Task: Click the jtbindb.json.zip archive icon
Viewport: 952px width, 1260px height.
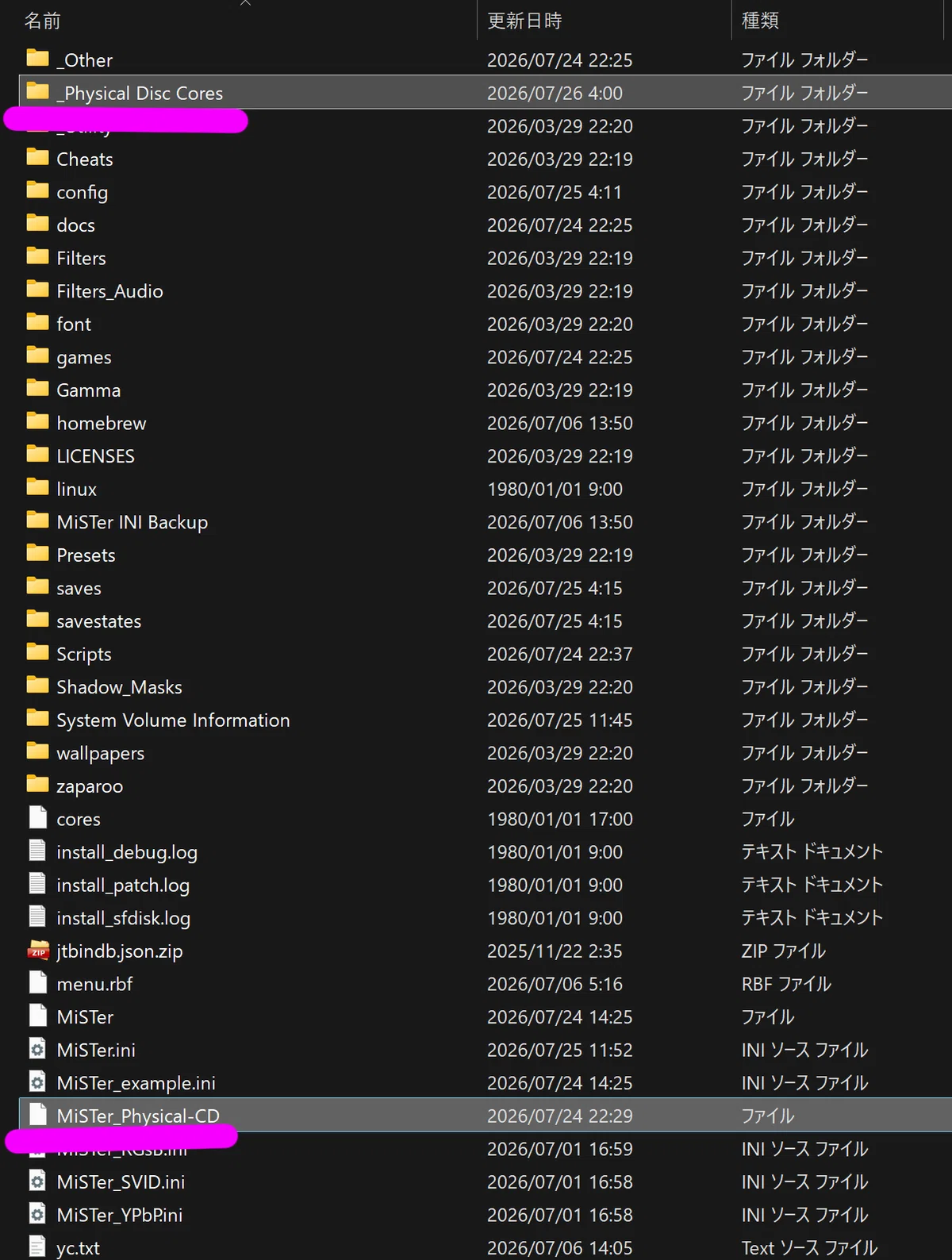Action: (37, 950)
